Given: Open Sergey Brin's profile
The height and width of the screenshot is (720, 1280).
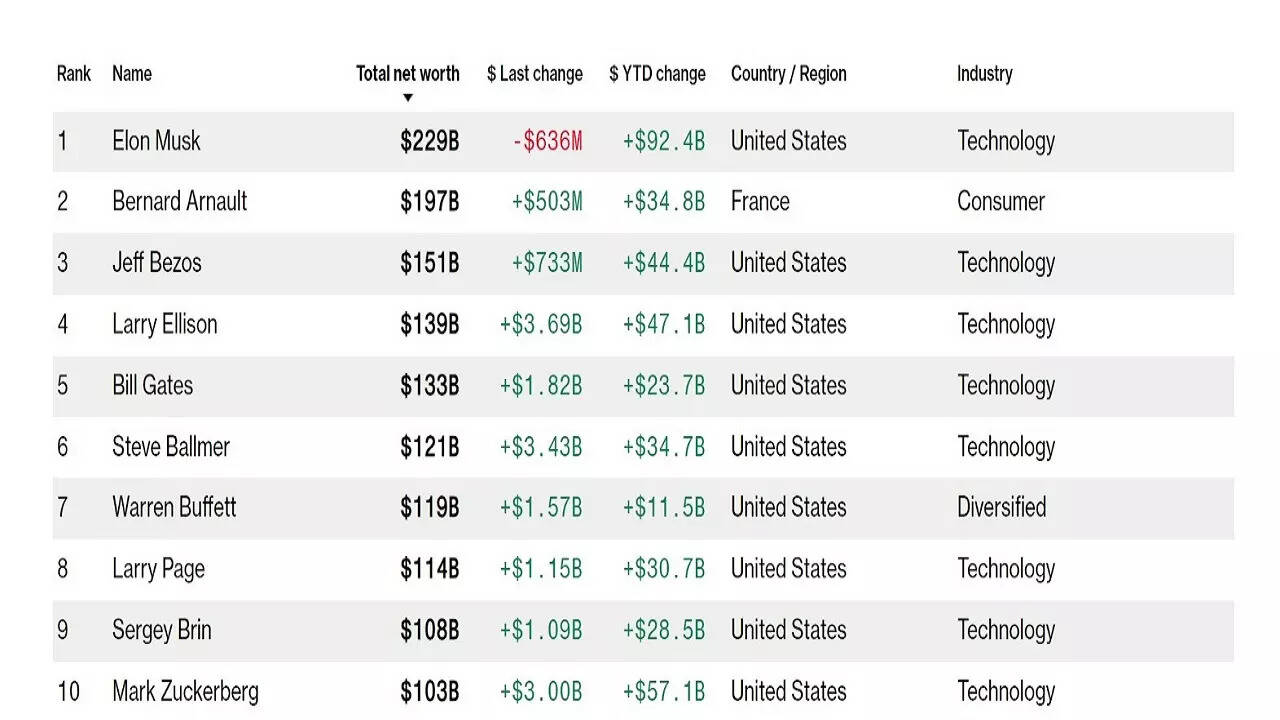Looking at the screenshot, I should tap(162, 630).
